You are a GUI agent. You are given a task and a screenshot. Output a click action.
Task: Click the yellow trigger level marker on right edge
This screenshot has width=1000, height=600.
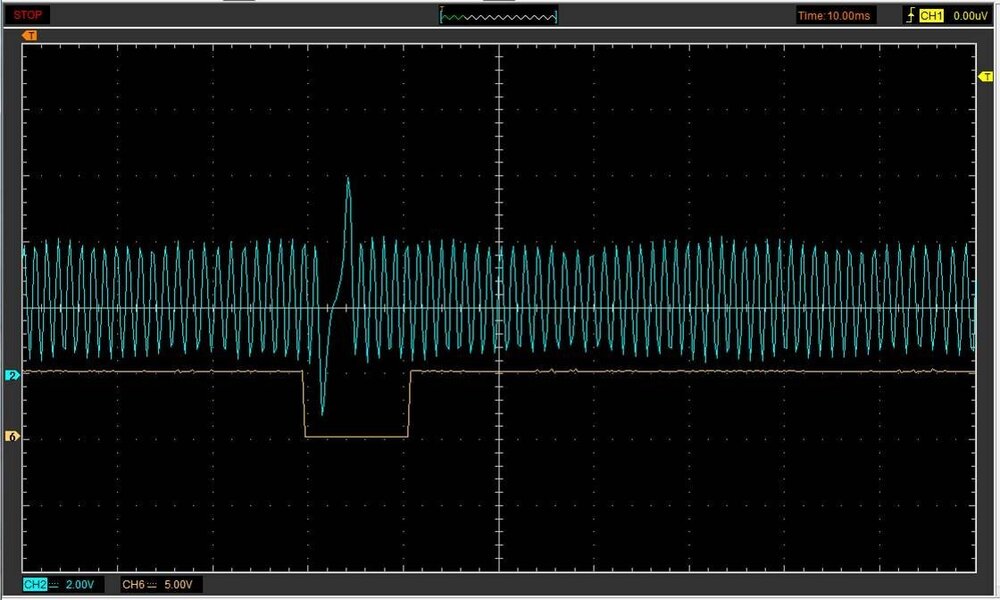[984, 77]
